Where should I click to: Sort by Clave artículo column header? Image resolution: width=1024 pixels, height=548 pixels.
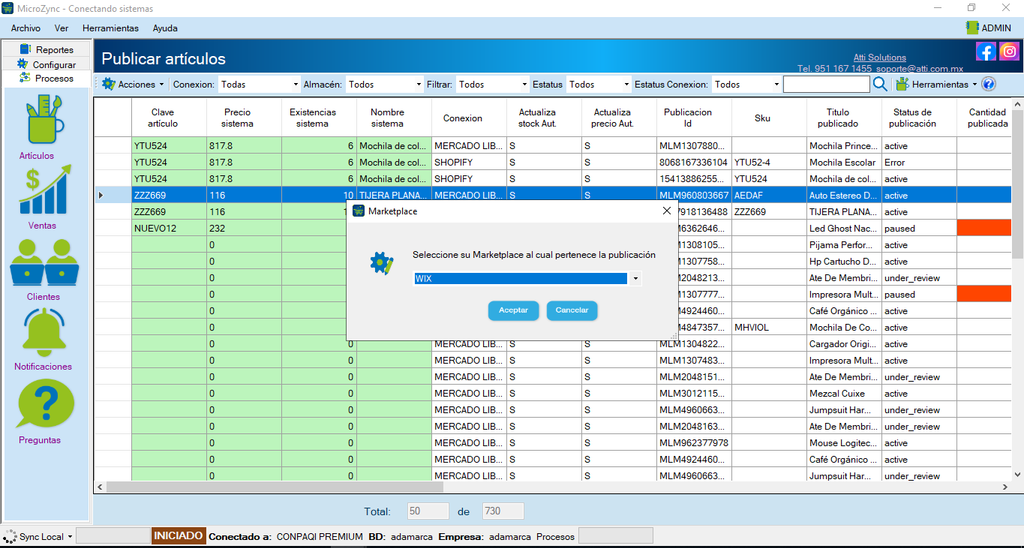[168, 118]
